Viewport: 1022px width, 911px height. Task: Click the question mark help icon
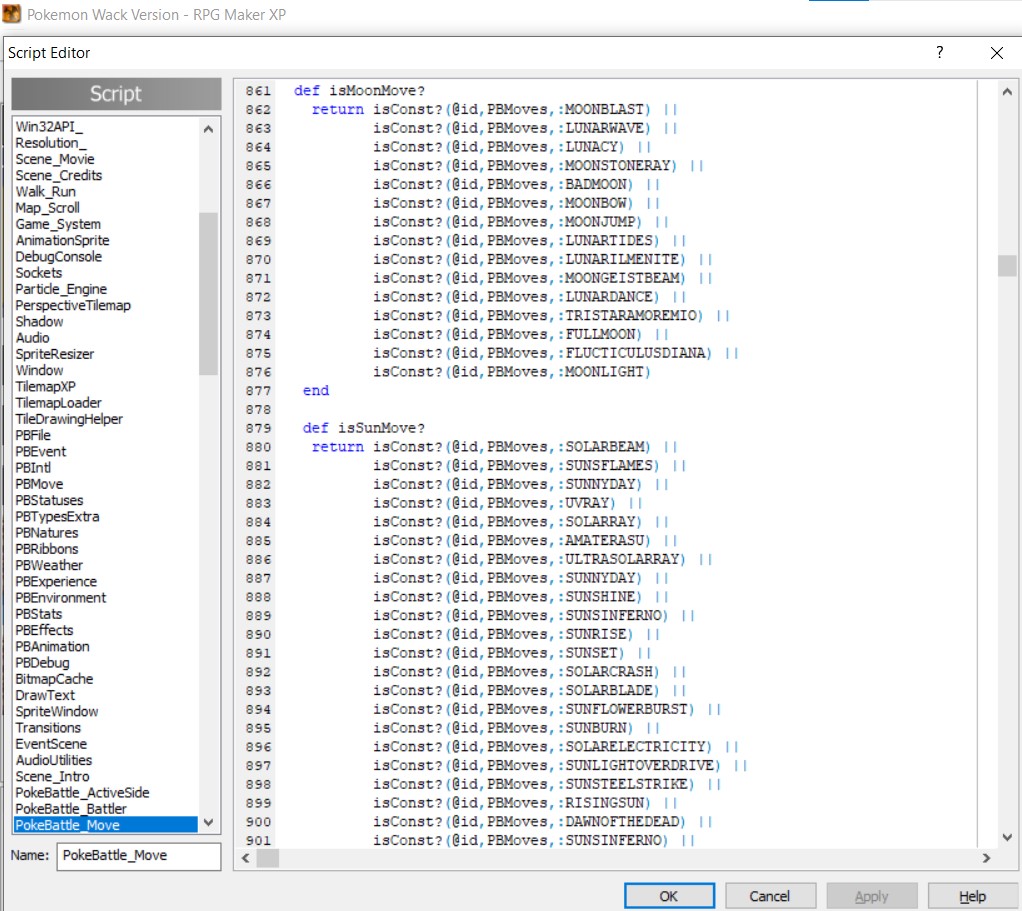click(x=939, y=53)
